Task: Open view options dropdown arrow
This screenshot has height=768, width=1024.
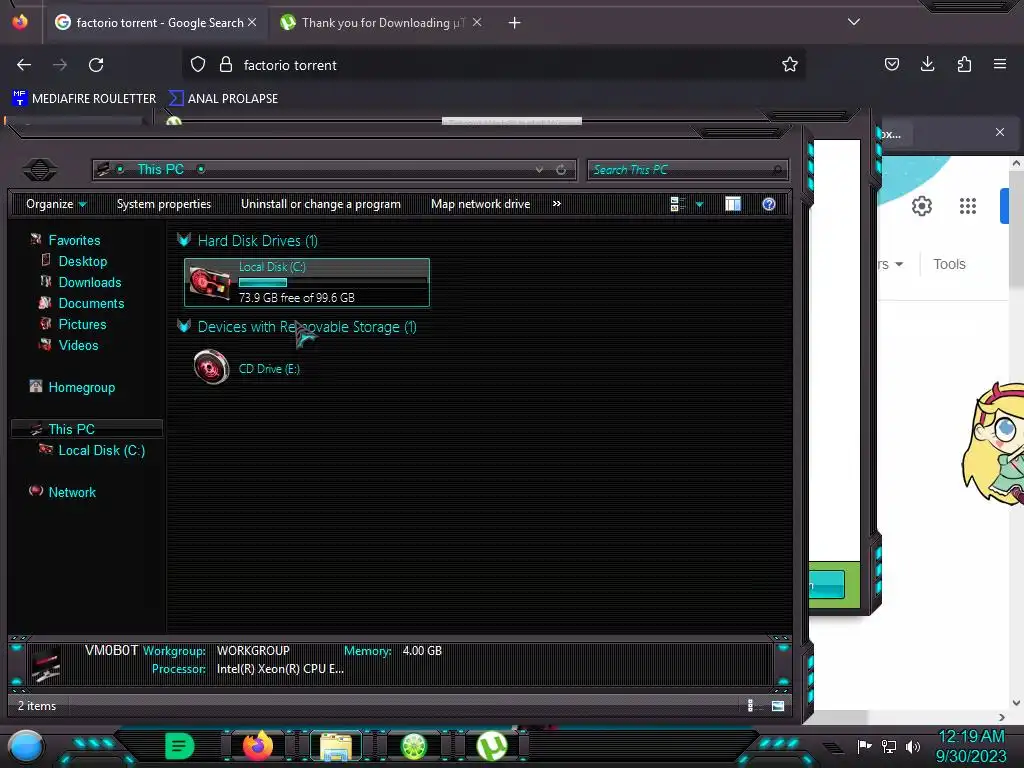Action: point(699,204)
